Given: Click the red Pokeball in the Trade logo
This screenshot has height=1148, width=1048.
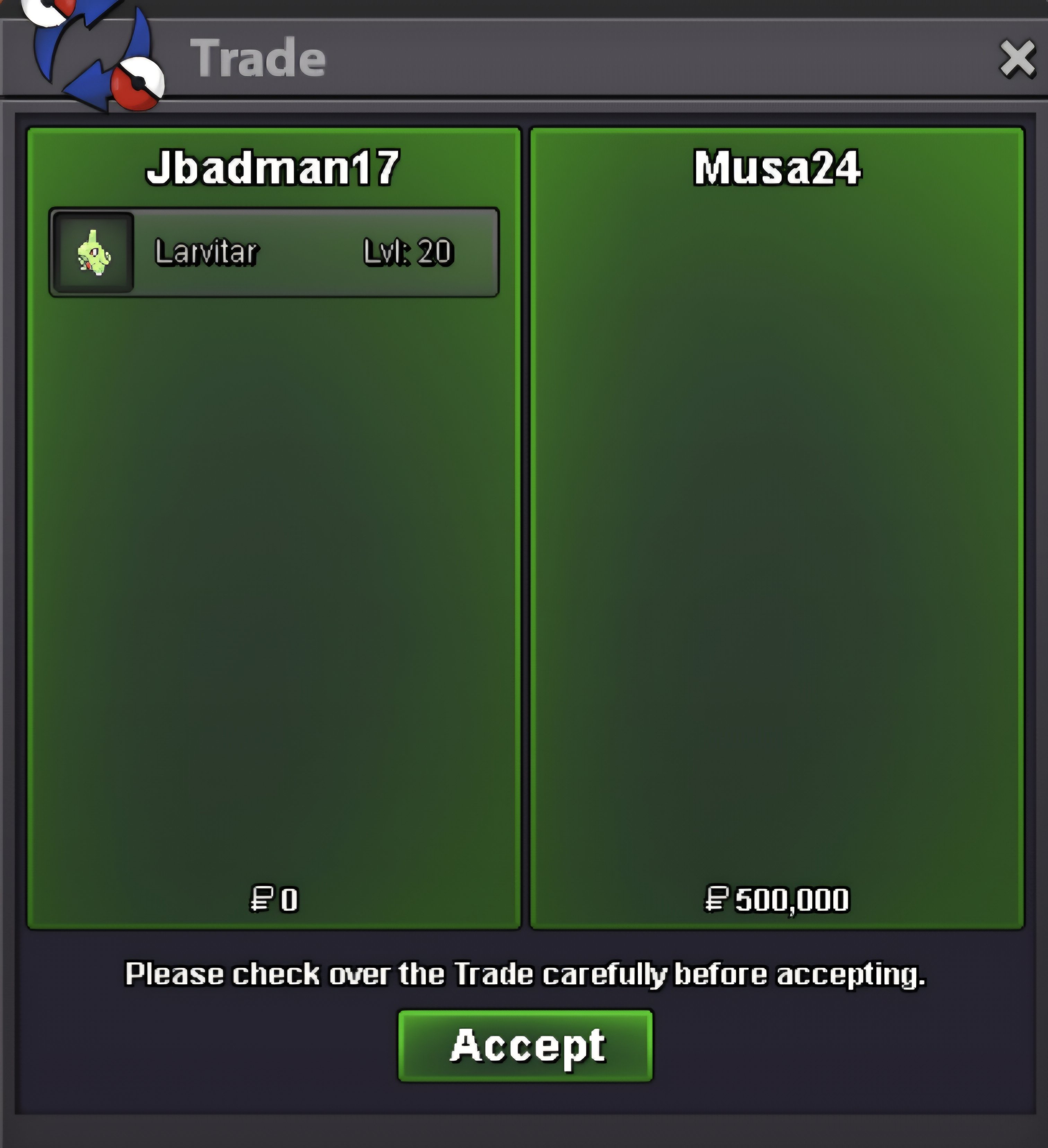Looking at the screenshot, I should (x=138, y=84).
